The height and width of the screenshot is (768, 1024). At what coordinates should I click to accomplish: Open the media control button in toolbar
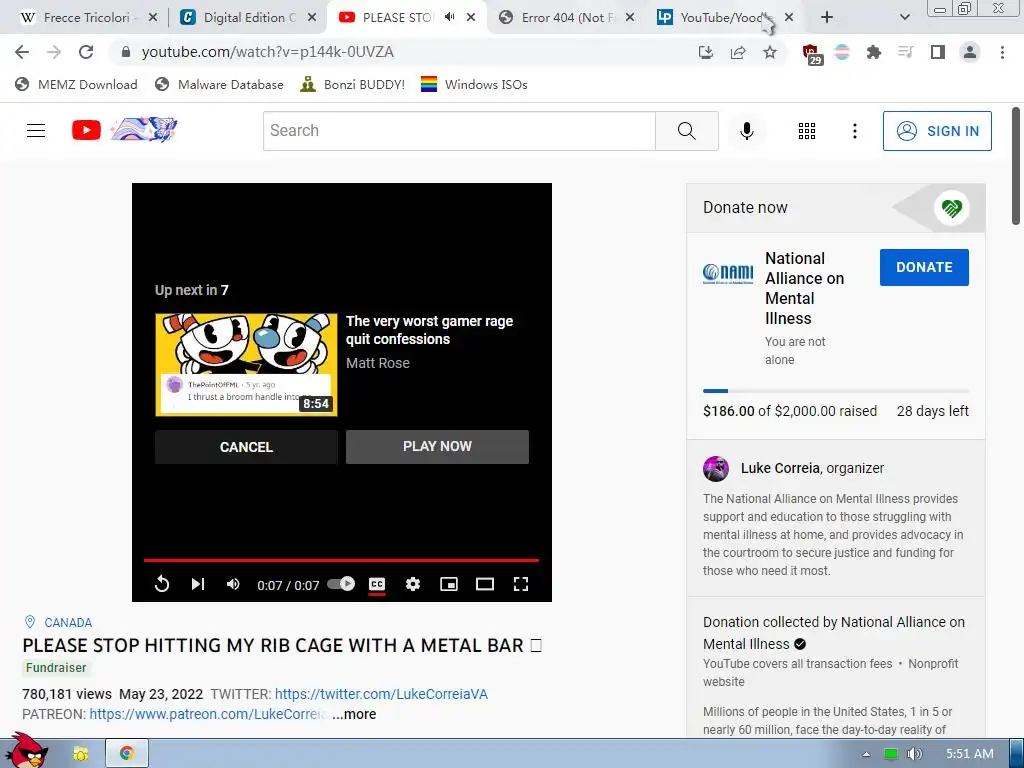[x=905, y=52]
